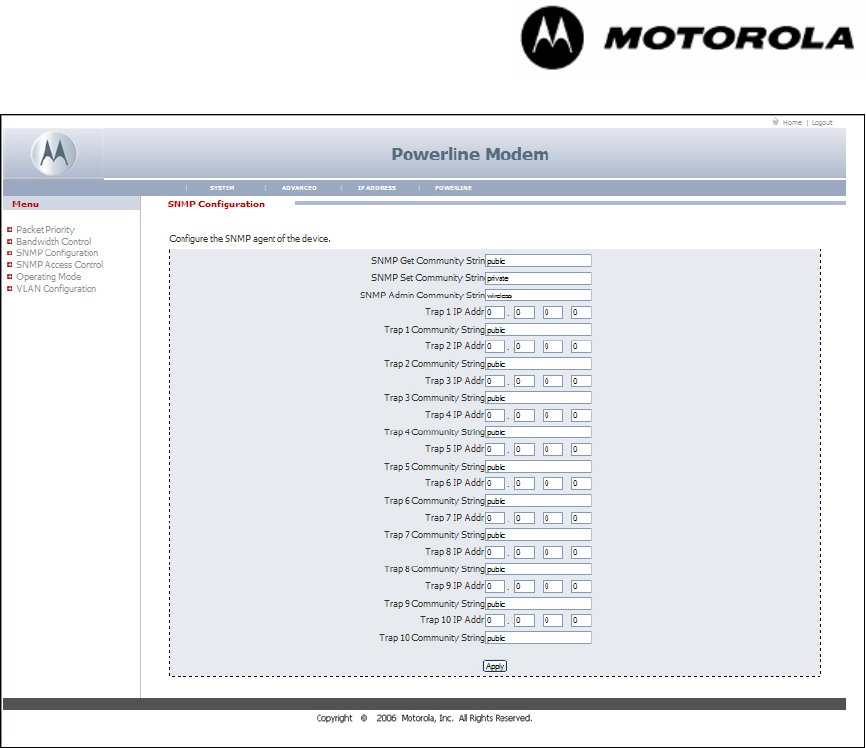The height and width of the screenshot is (748, 866).
Task: Focus the SNMP Admin Community String field
Action: pyautogui.click(x=538, y=295)
